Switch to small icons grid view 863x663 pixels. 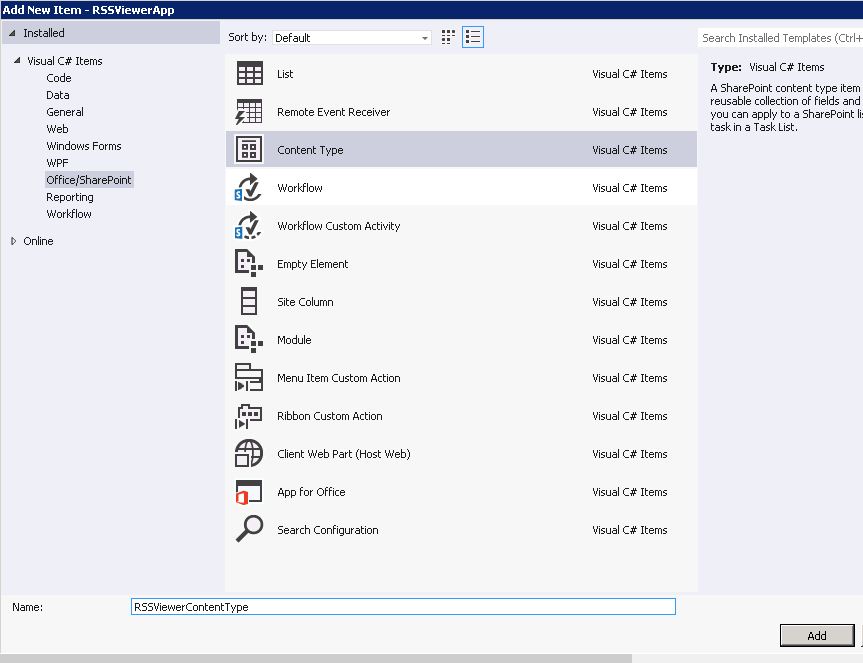click(448, 37)
